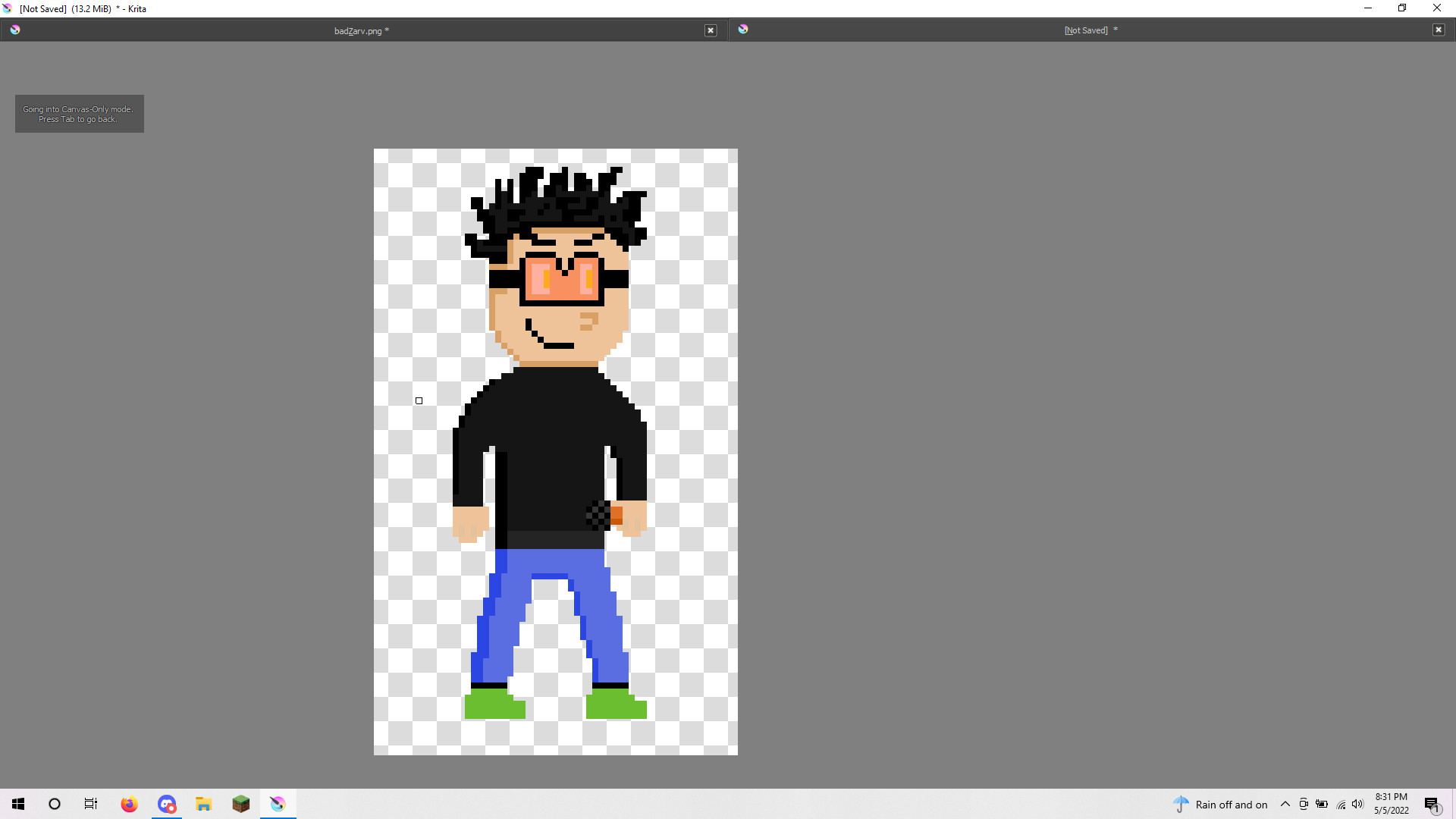The width and height of the screenshot is (1456, 819).
Task: Switch to the badZarv.png document tab
Action: (361, 30)
